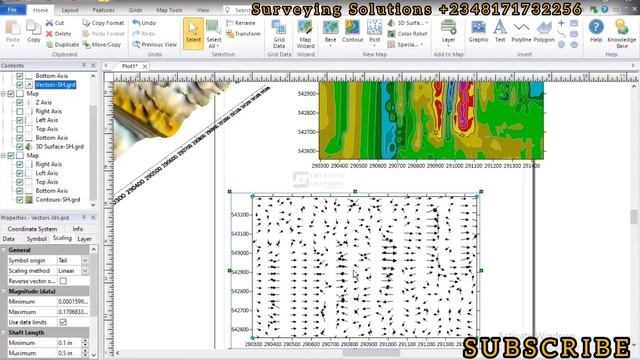Toggle visibility of Vectors-SH.grd layer

tap(20, 85)
